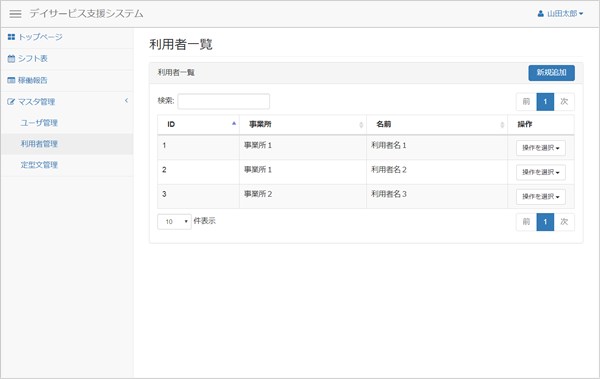Collapse the マスタ管理 chevron arrow
The height and width of the screenshot is (379, 600).
pos(126,101)
